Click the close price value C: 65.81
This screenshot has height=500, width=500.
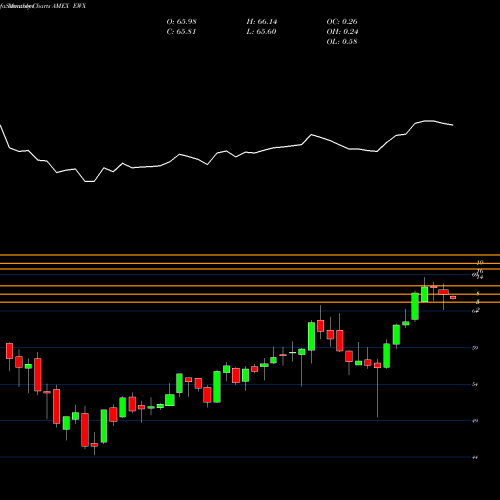point(181,32)
